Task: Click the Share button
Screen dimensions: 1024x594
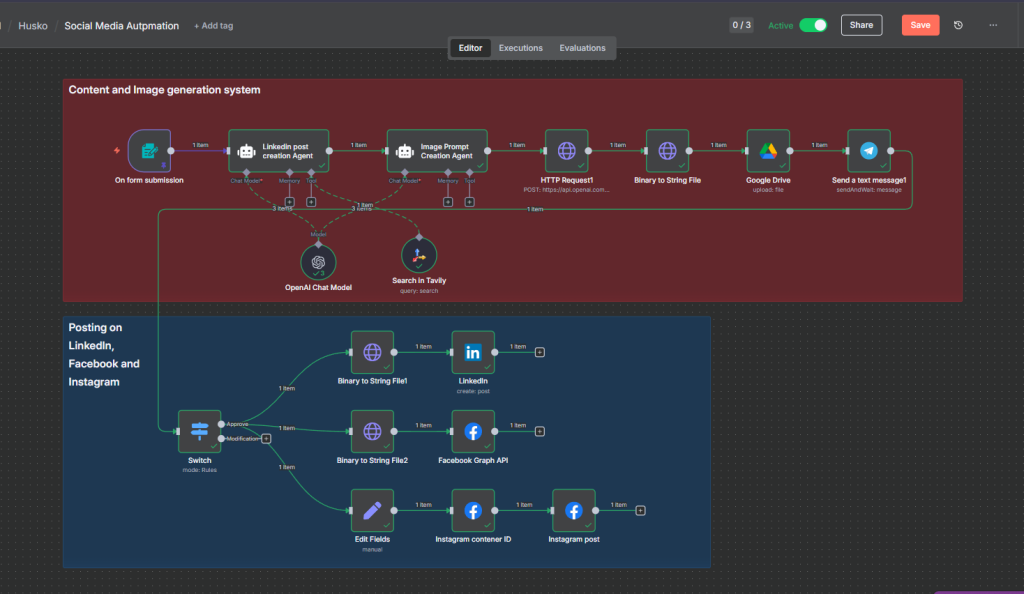Action: [861, 25]
